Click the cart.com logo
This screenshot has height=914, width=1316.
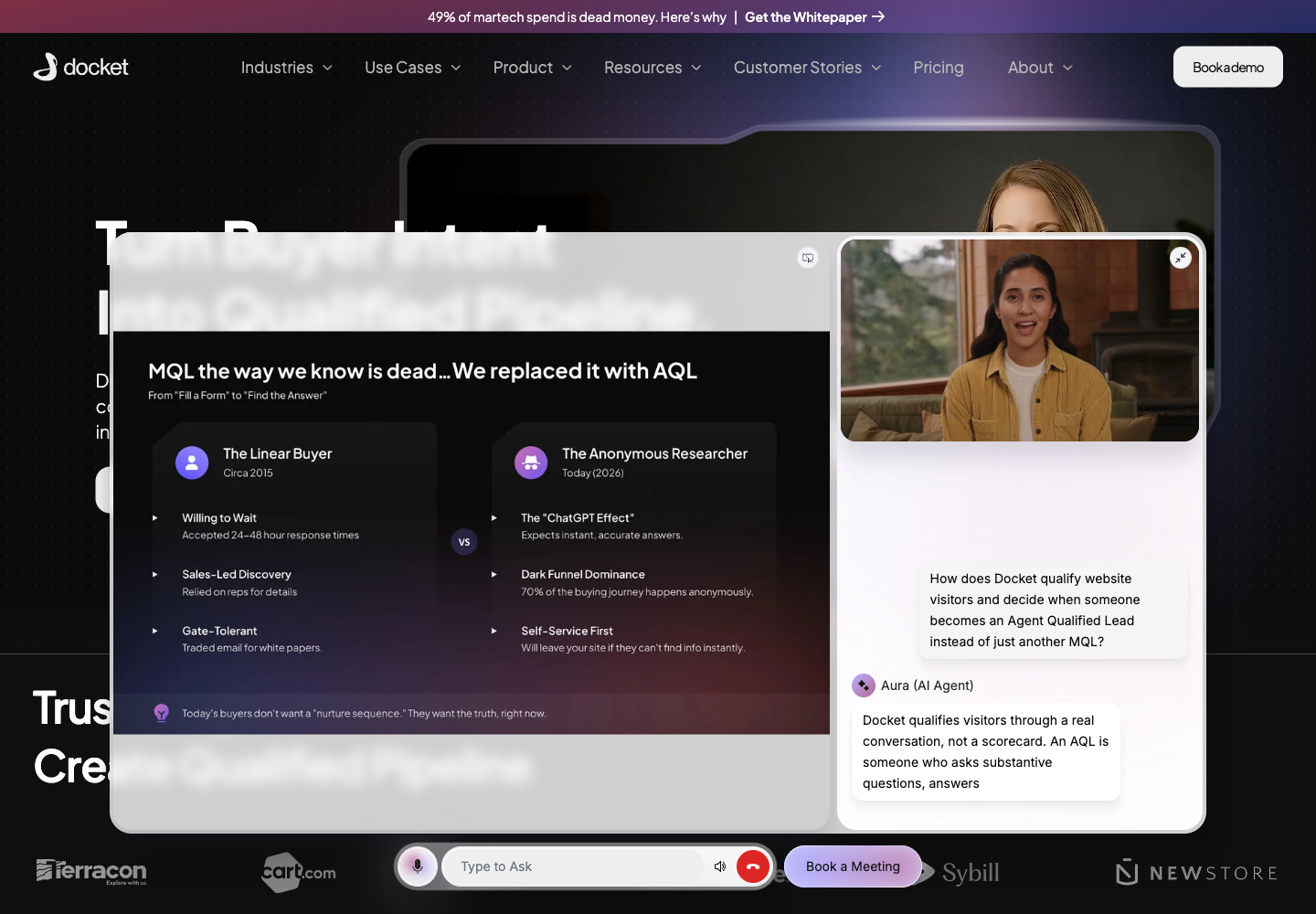[298, 872]
